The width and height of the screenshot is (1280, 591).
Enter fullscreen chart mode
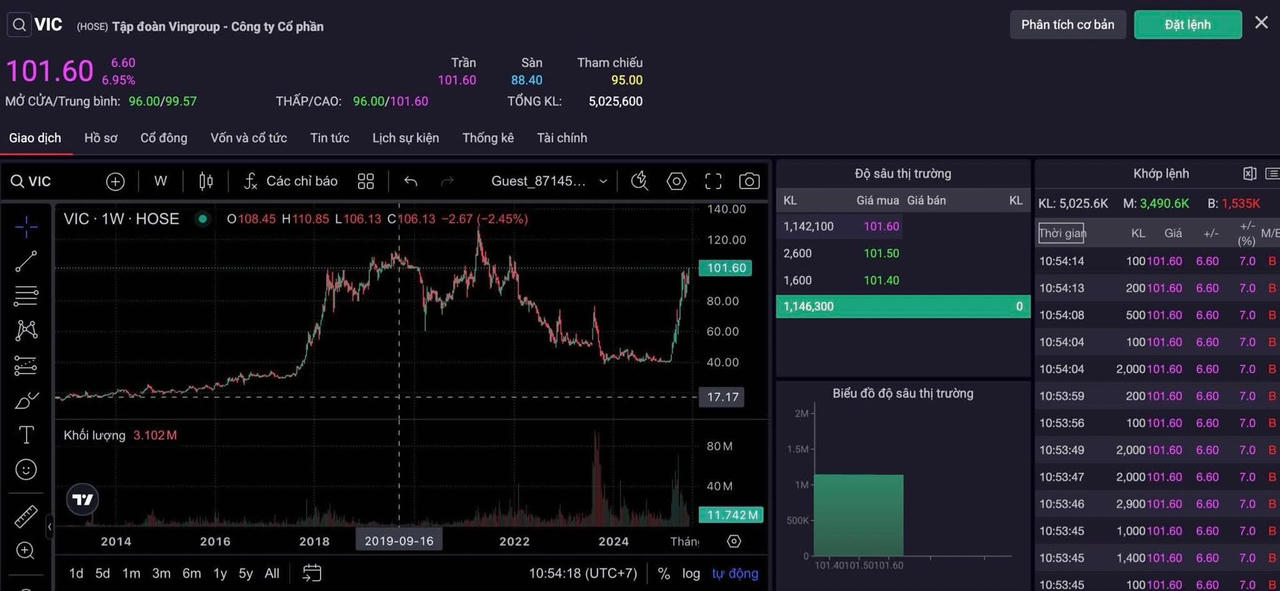point(713,181)
